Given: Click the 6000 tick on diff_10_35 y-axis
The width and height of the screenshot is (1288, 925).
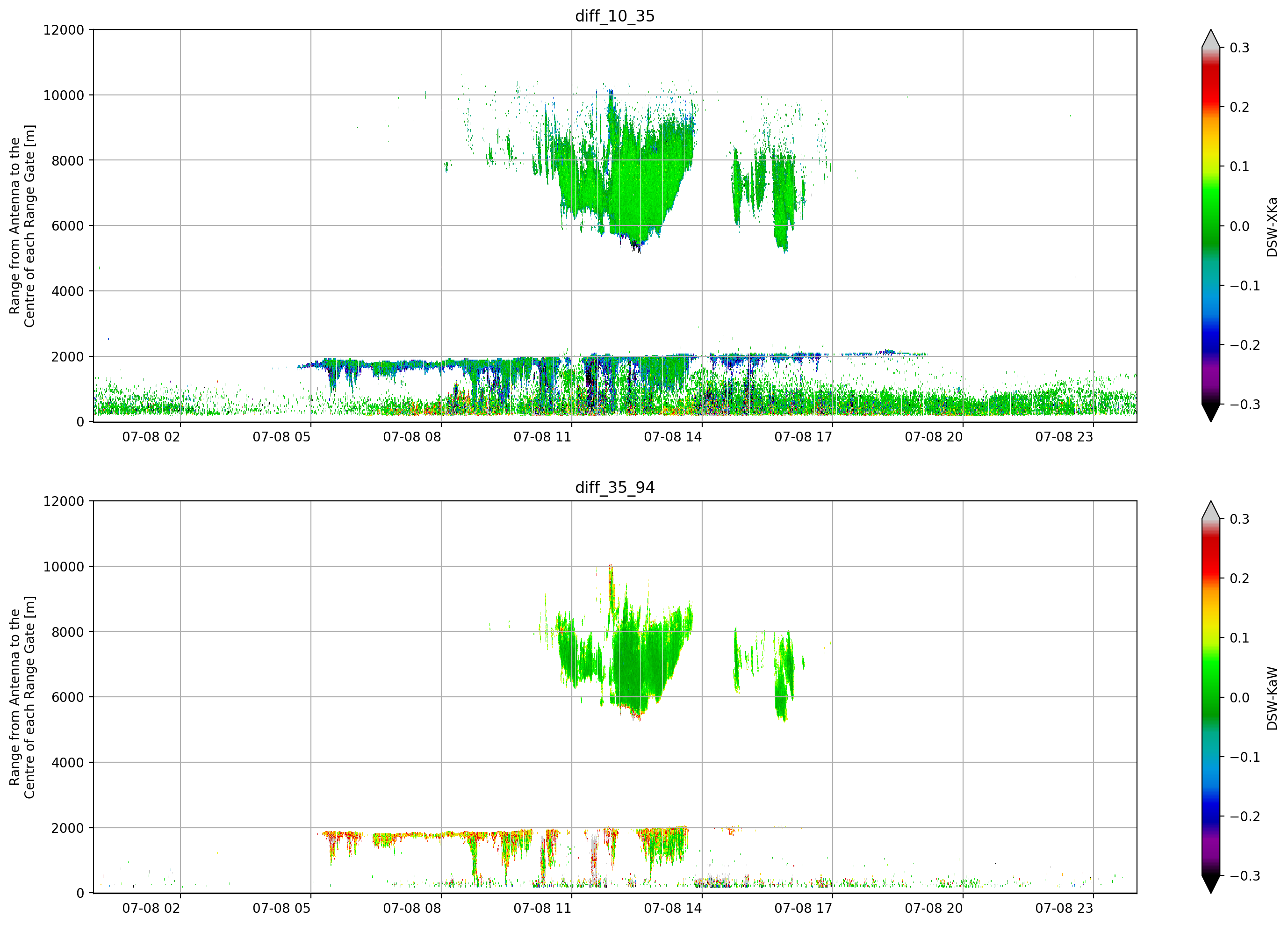Looking at the screenshot, I should pos(68,226).
